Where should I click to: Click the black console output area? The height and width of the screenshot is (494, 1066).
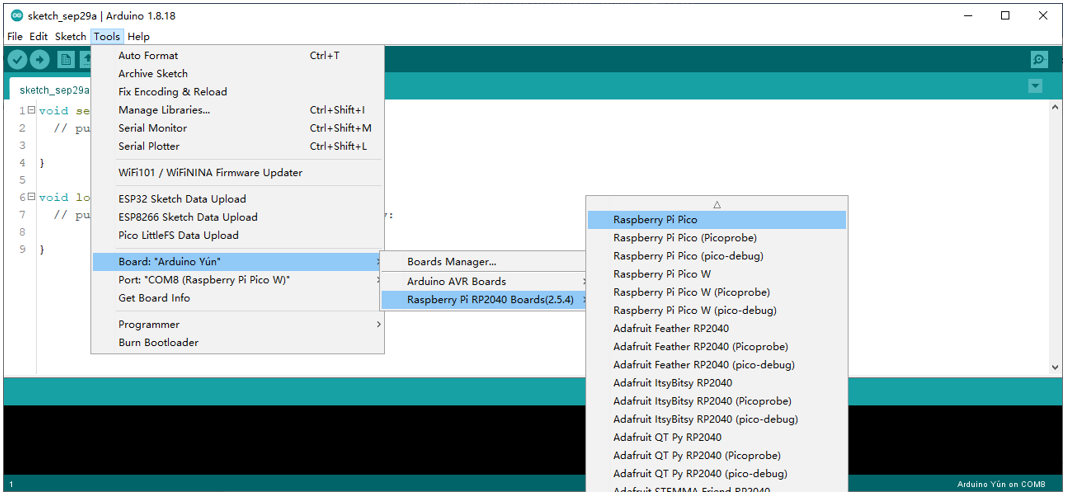pyautogui.click(x=292, y=440)
